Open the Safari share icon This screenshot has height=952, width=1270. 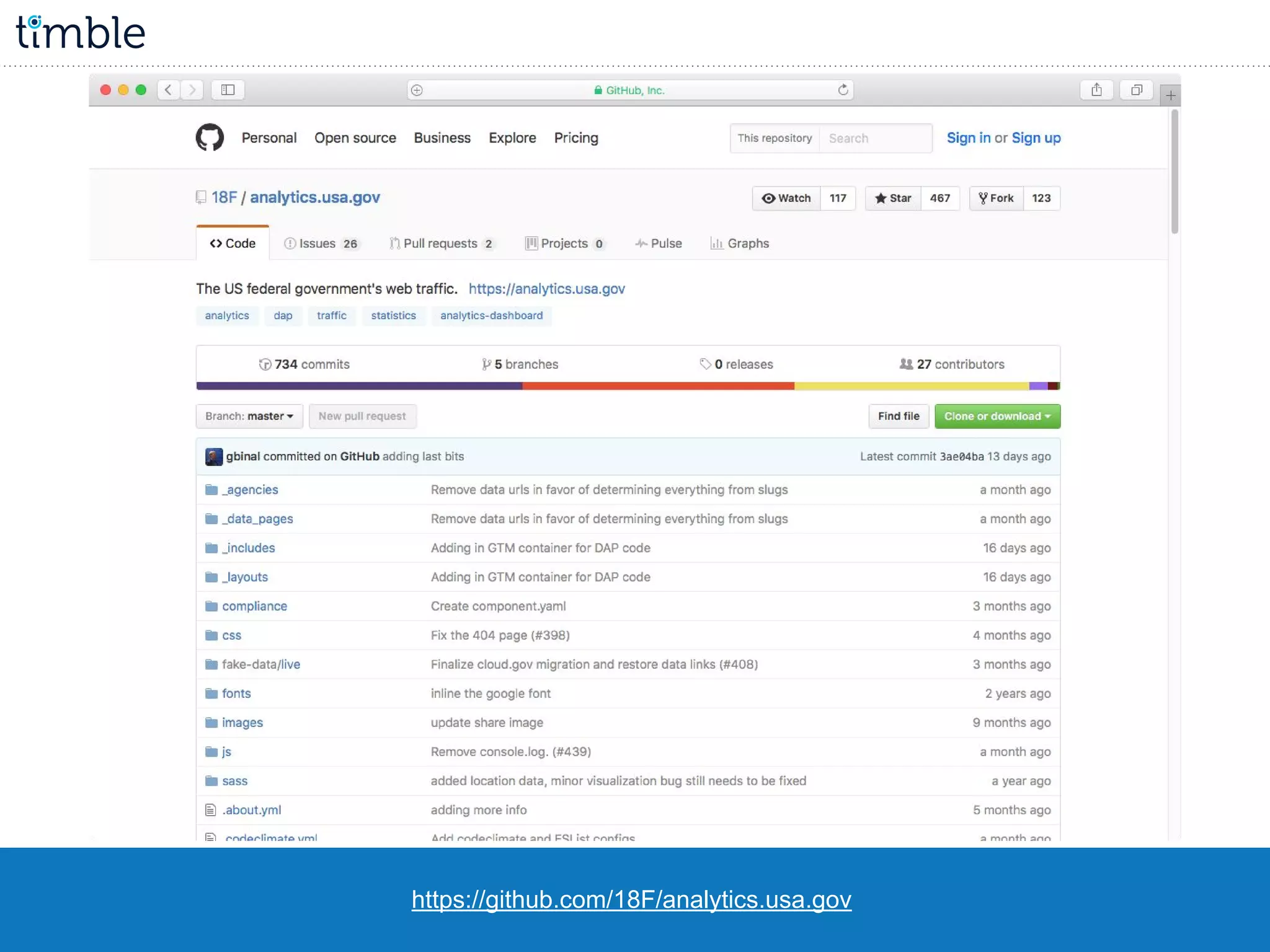click(1096, 90)
